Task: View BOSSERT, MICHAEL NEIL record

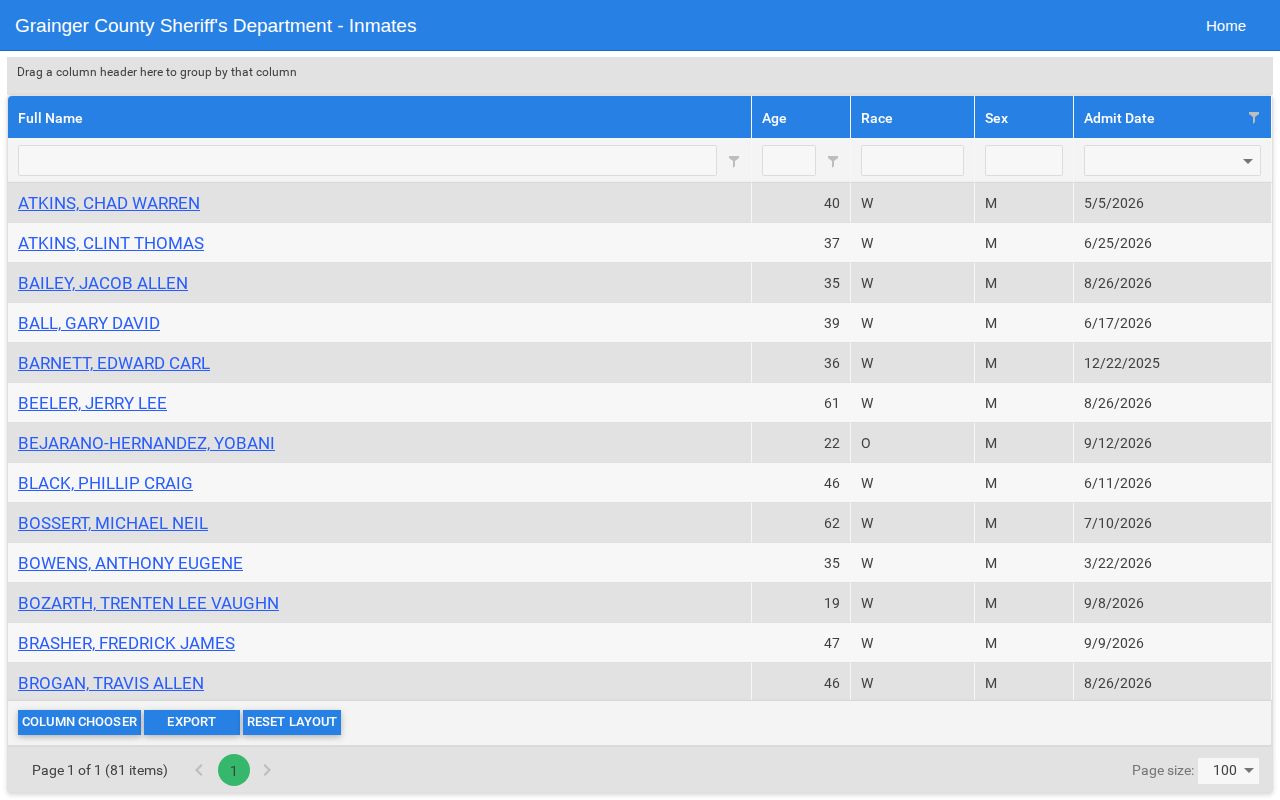Action: click(113, 523)
